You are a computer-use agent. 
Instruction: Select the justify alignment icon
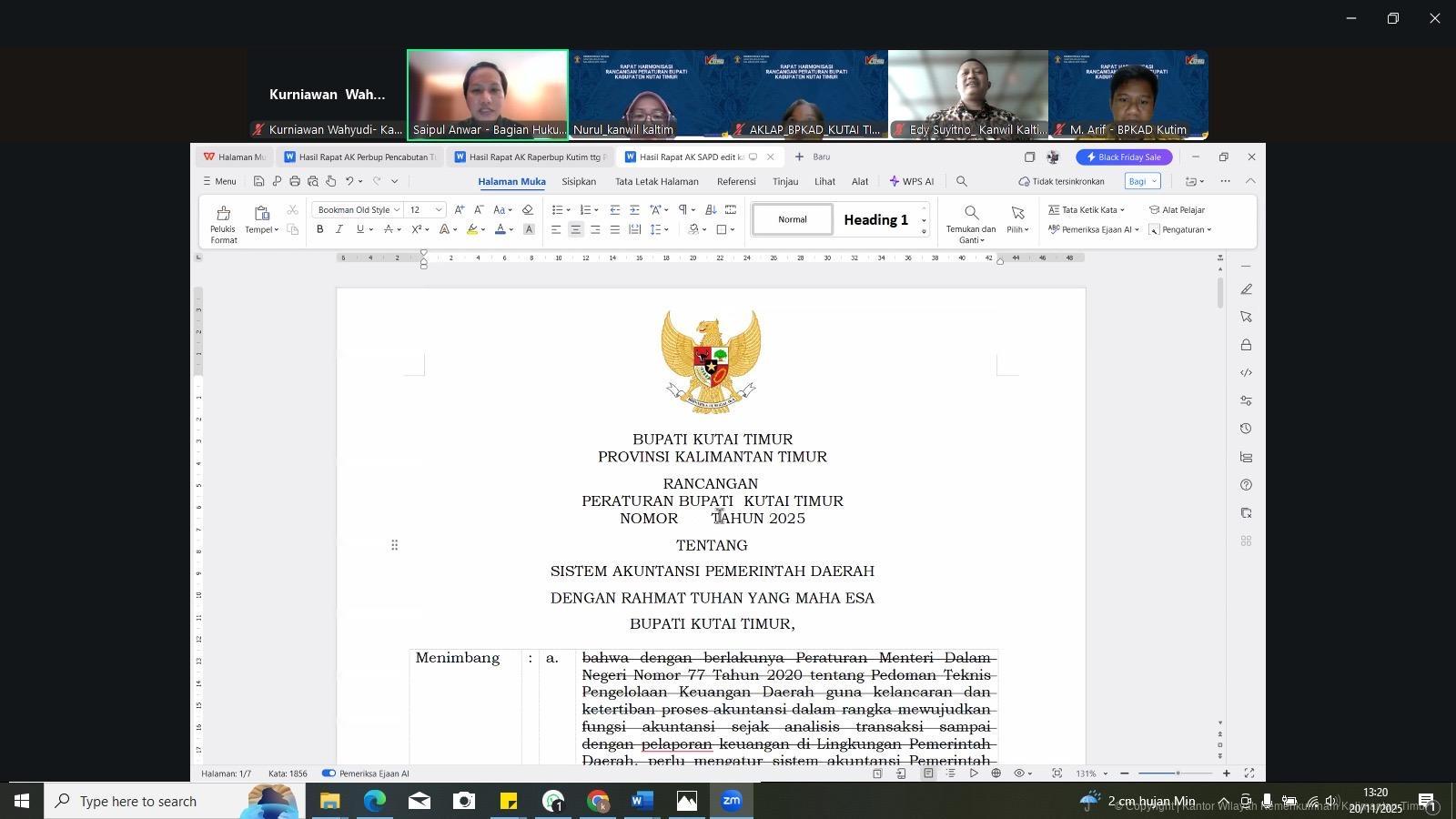coord(615,230)
